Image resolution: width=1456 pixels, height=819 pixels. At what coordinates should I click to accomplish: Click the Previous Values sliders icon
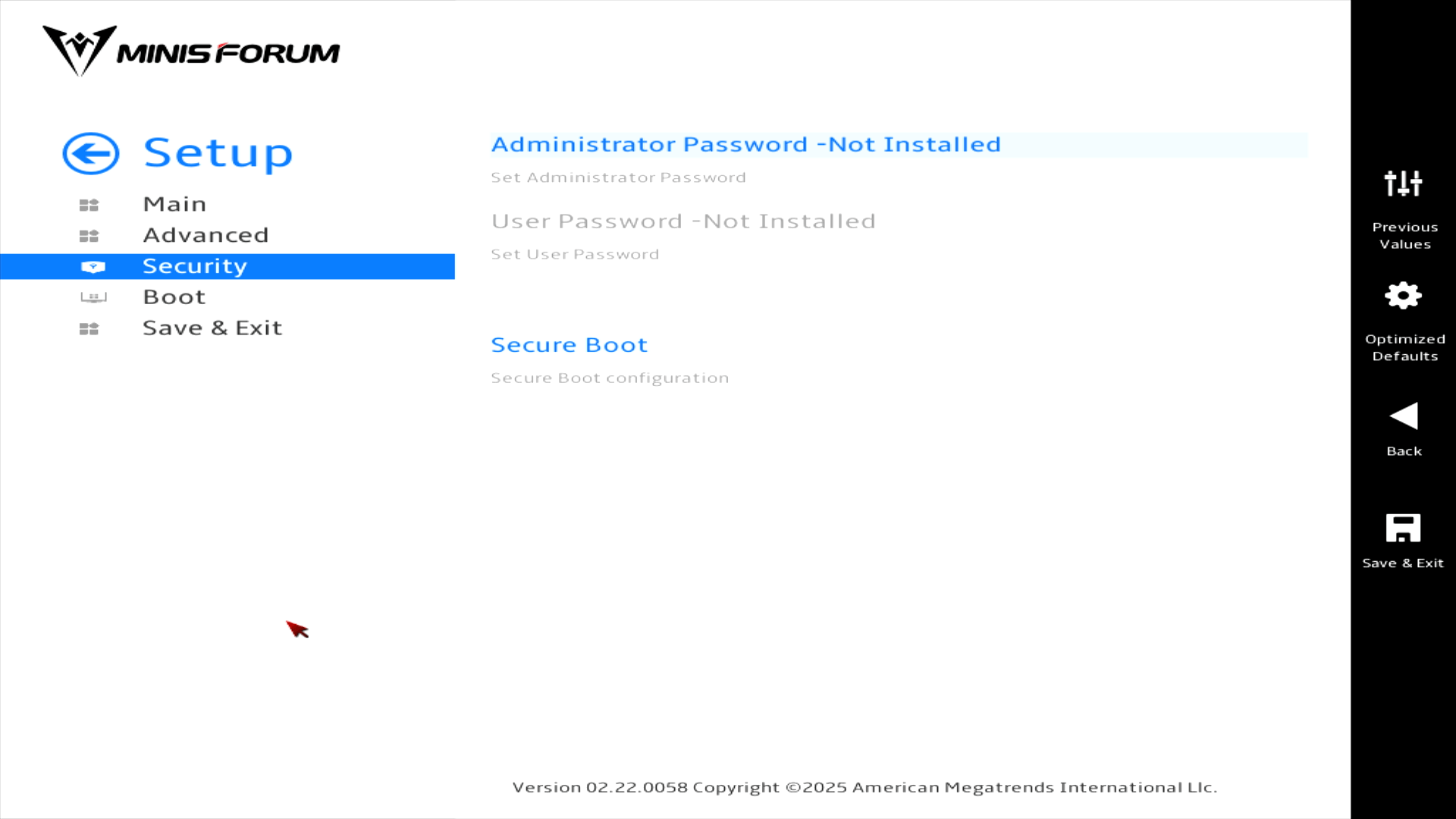point(1403,184)
